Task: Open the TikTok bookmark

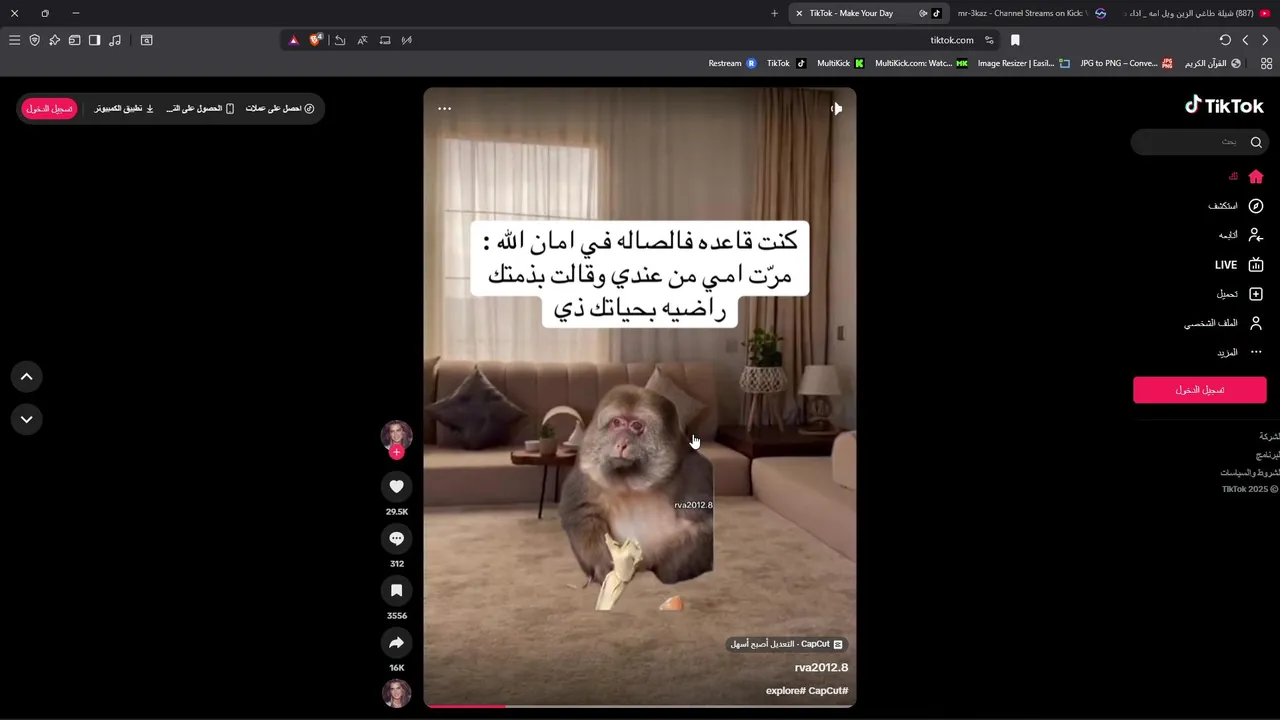Action: [x=786, y=63]
